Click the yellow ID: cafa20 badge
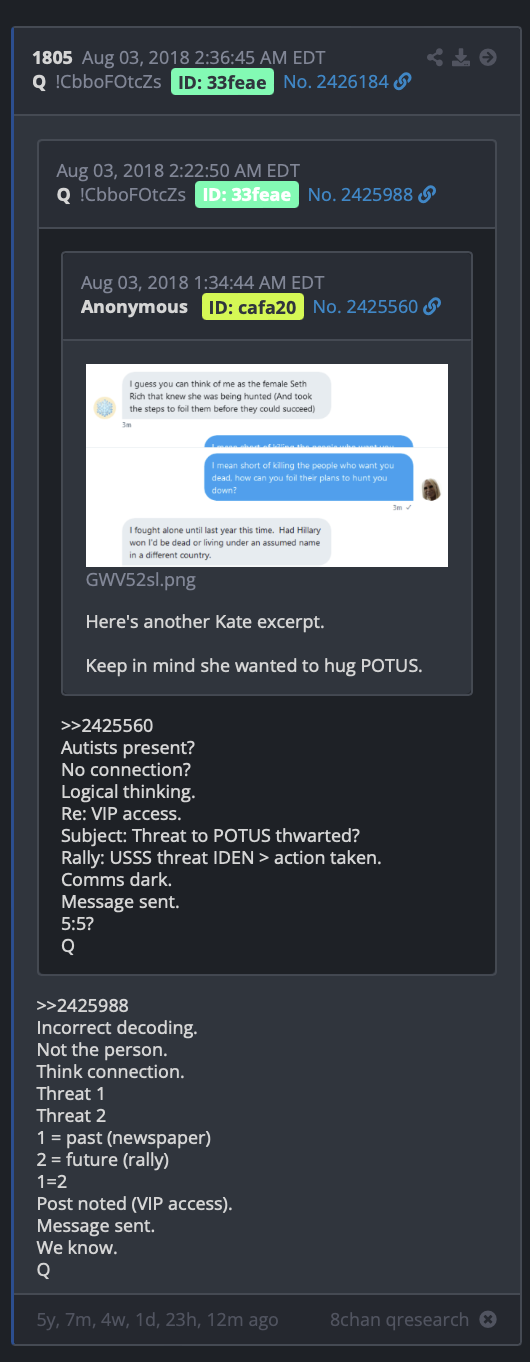Viewport: 530px width, 1362px height. tap(252, 307)
